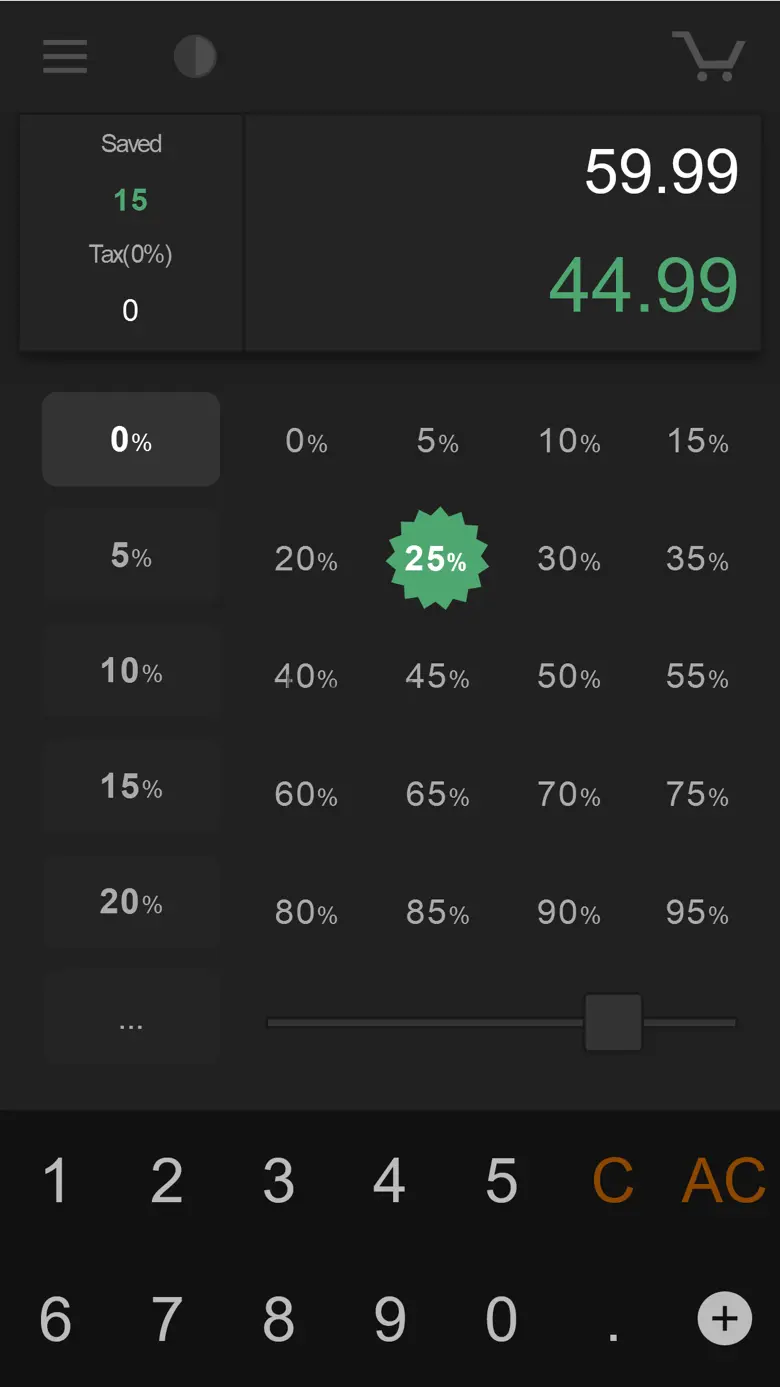
Task: Click the discount percentage slider handle
Action: [x=612, y=1022]
